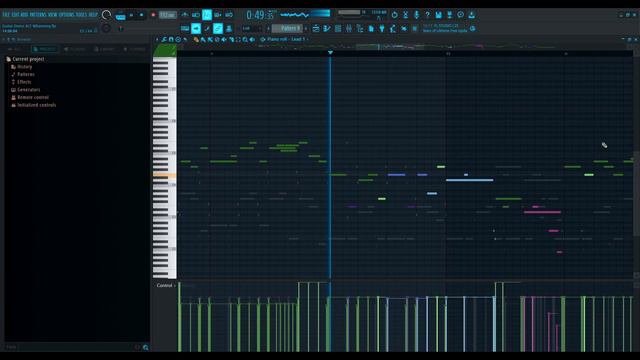Open the OPTIONS menu

[66, 15]
